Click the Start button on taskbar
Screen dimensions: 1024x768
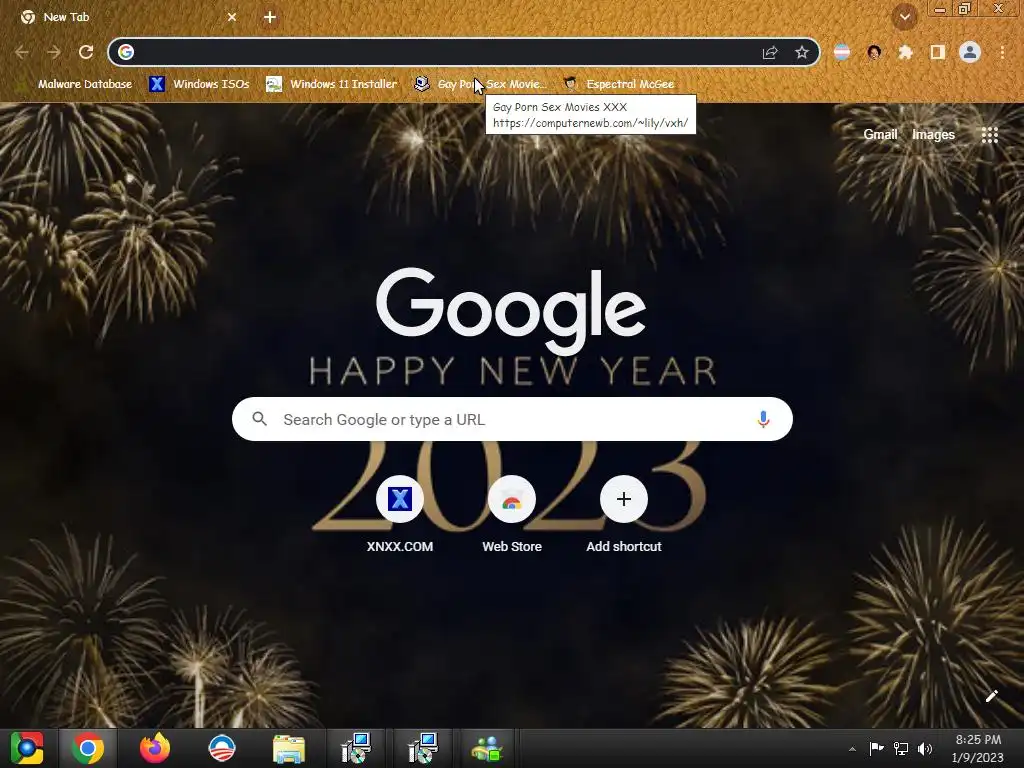pyautogui.click(x=27, y=748)
